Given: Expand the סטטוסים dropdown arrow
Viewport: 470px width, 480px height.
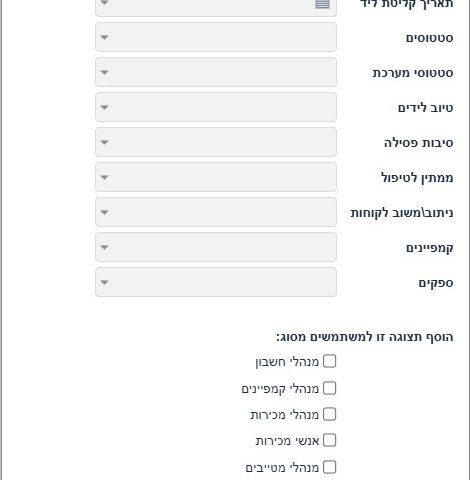Looking at the screenshot, I should click(x=104, y=37).
